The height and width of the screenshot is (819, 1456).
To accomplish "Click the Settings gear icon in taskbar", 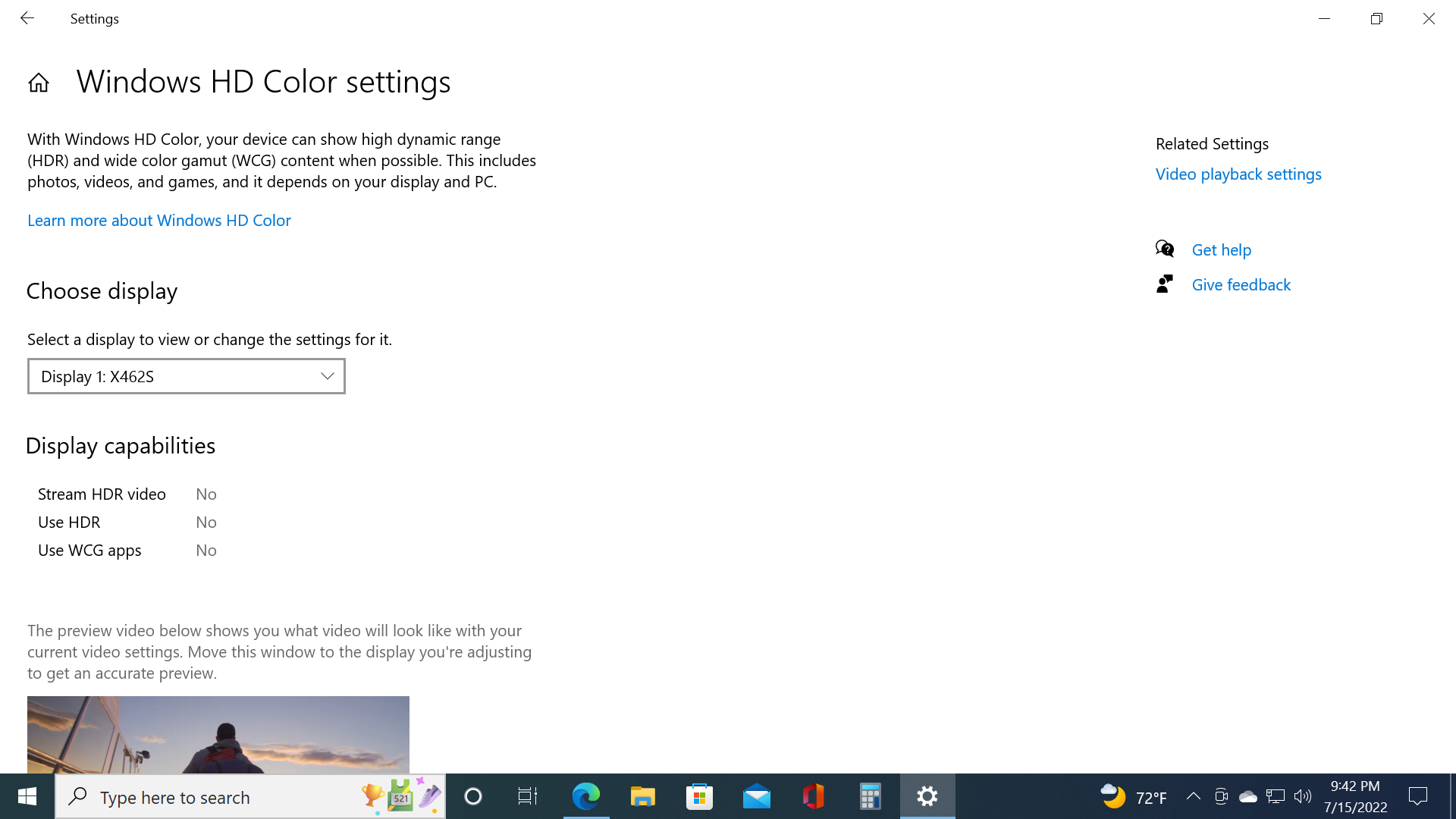I will [x=927, y=797].
